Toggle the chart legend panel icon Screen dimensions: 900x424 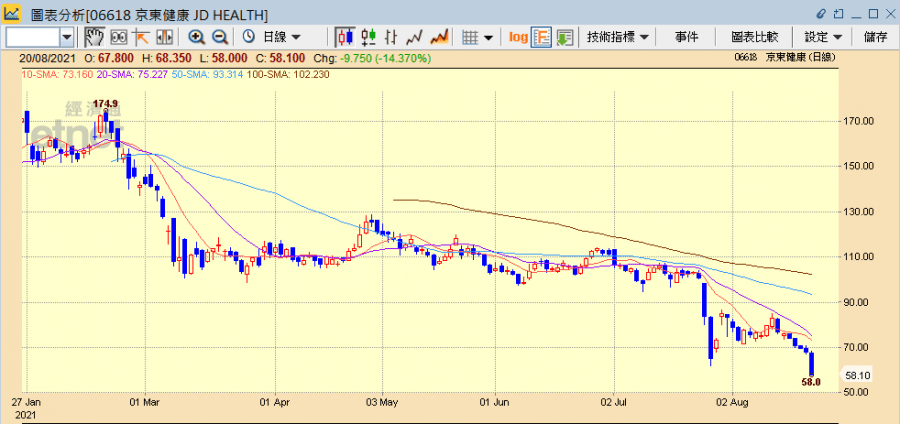click(541, 37)
